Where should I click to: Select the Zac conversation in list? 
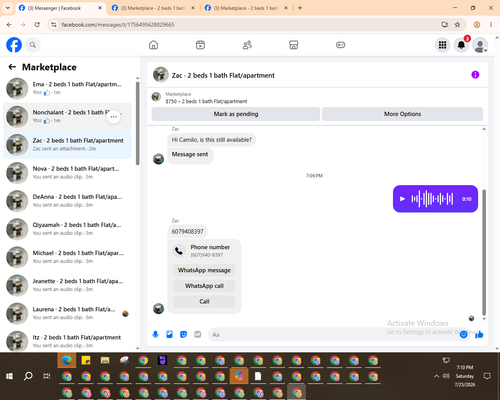67,145
